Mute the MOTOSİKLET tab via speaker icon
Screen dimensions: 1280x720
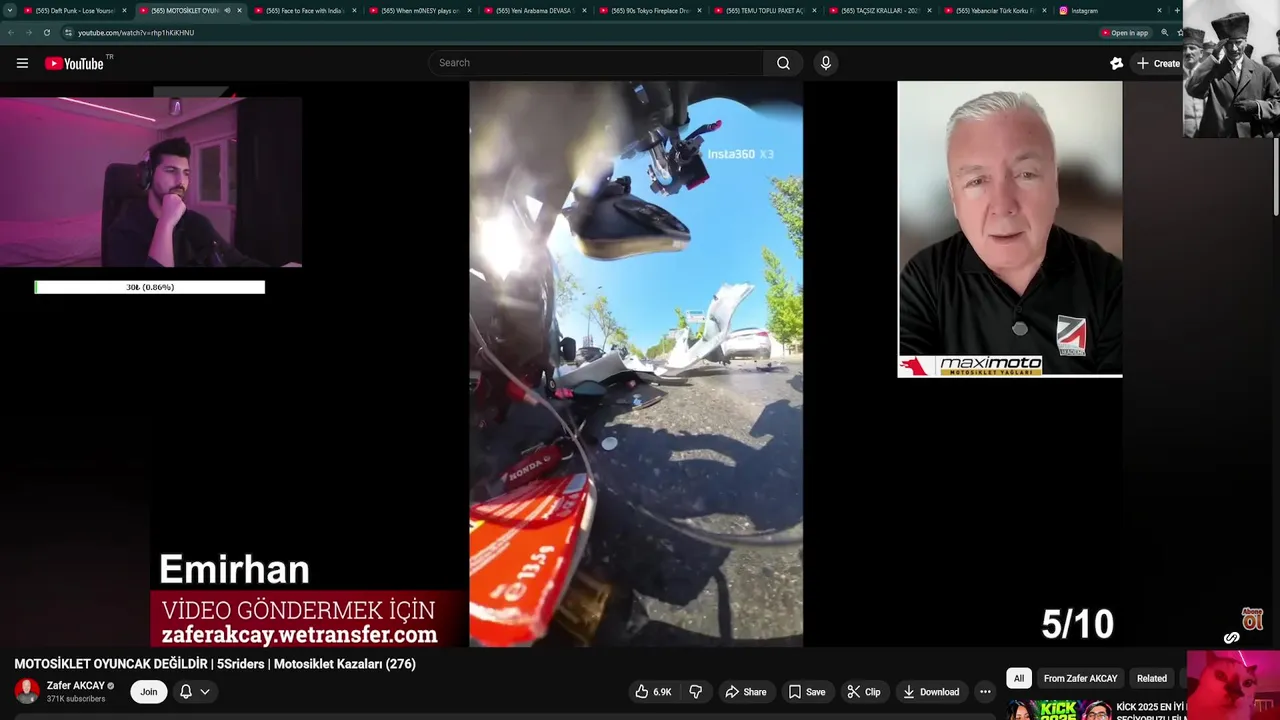pyautogui.click(x=227, y=10)
